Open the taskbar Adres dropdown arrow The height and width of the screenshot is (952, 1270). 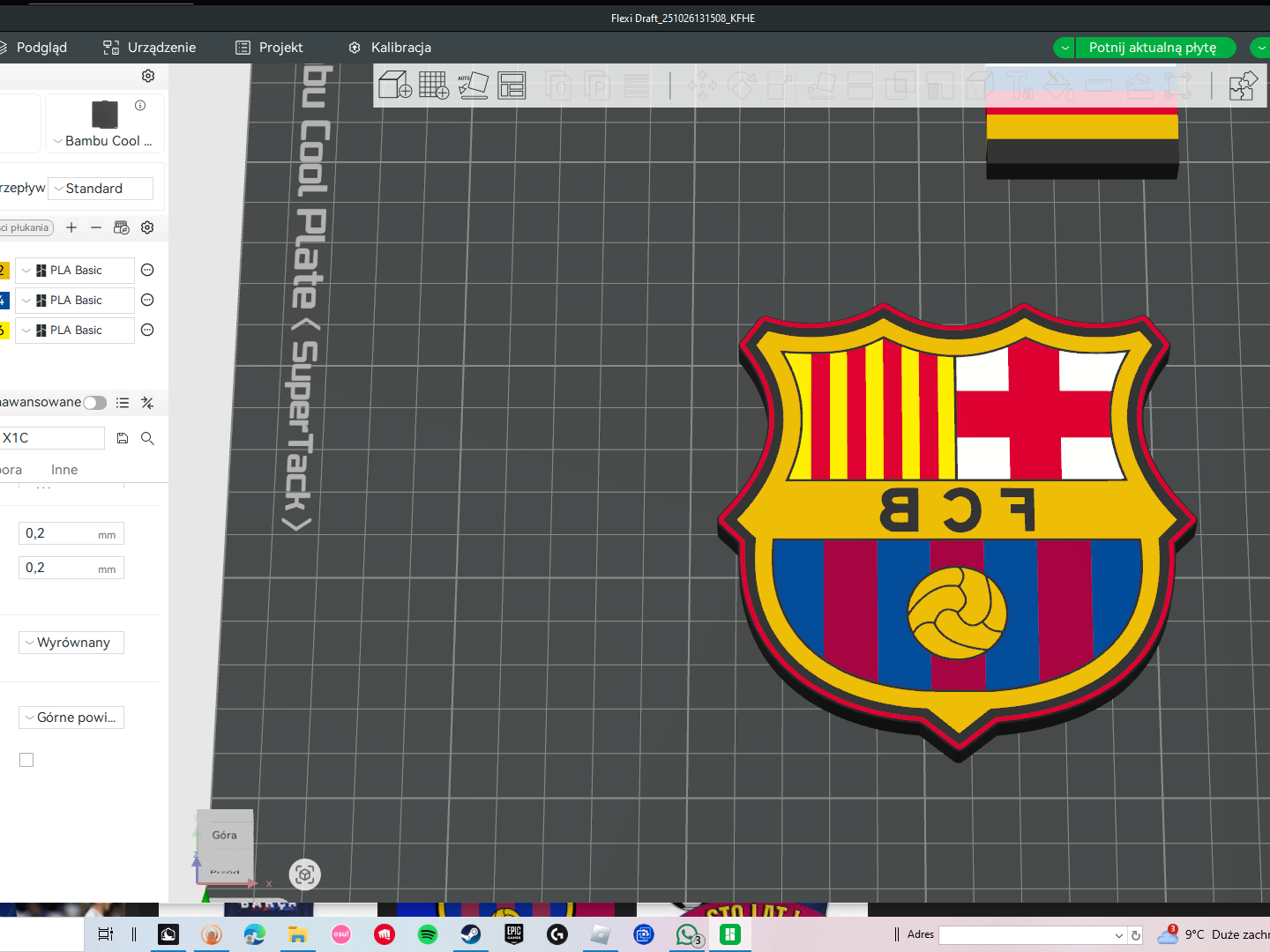[1119, 935]
